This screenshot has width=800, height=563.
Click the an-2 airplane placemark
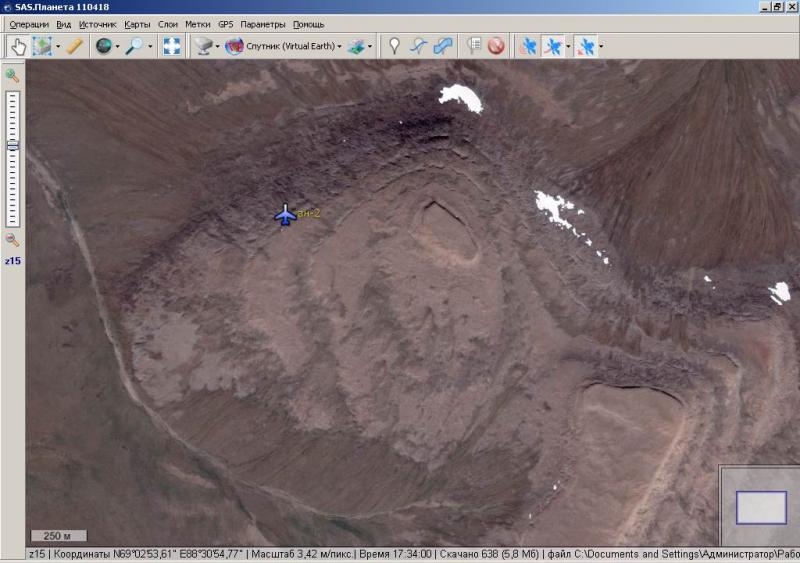pyautogui.click(x=285, y=215)
